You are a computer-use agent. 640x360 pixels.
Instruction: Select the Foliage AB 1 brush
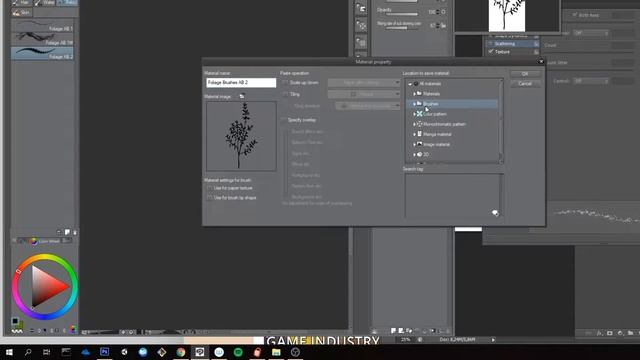point(42,25)
